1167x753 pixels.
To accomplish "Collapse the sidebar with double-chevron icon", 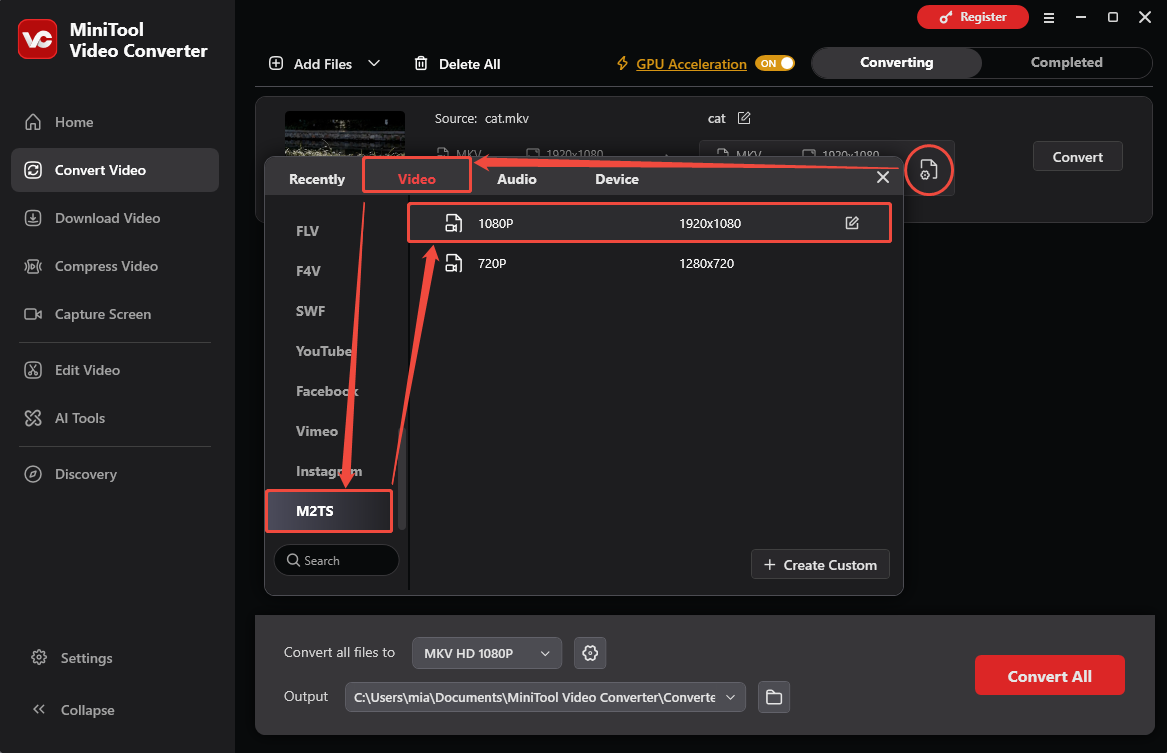I will (39, 709).
